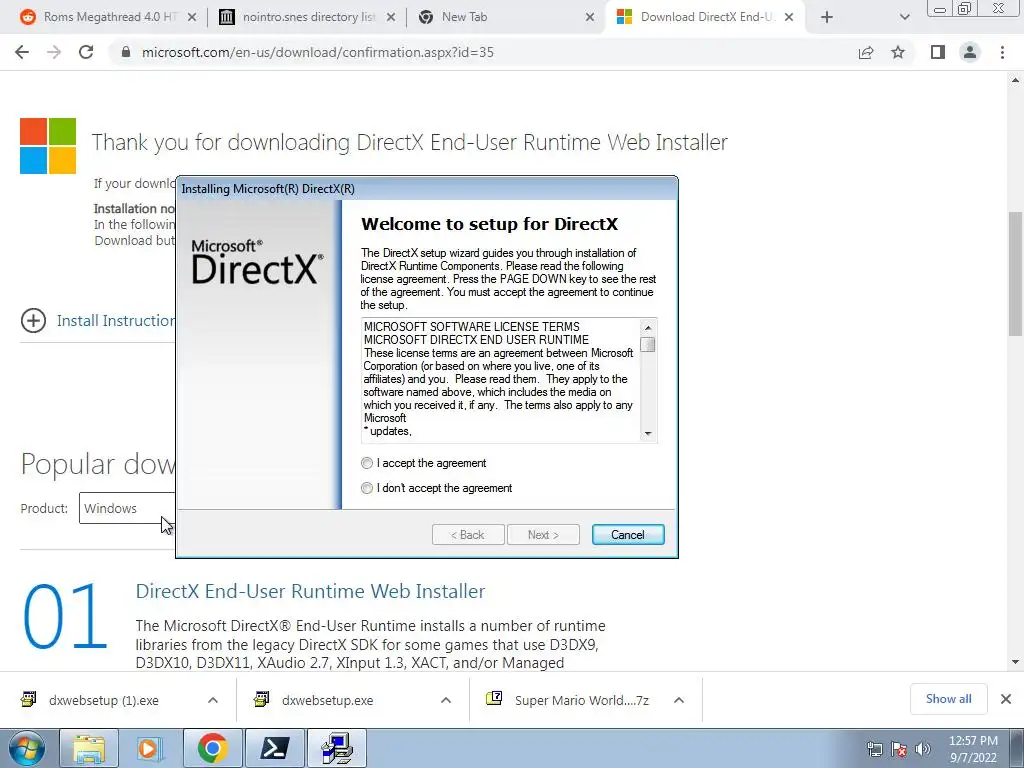Switch to the New Tab tab

[506, 17]
